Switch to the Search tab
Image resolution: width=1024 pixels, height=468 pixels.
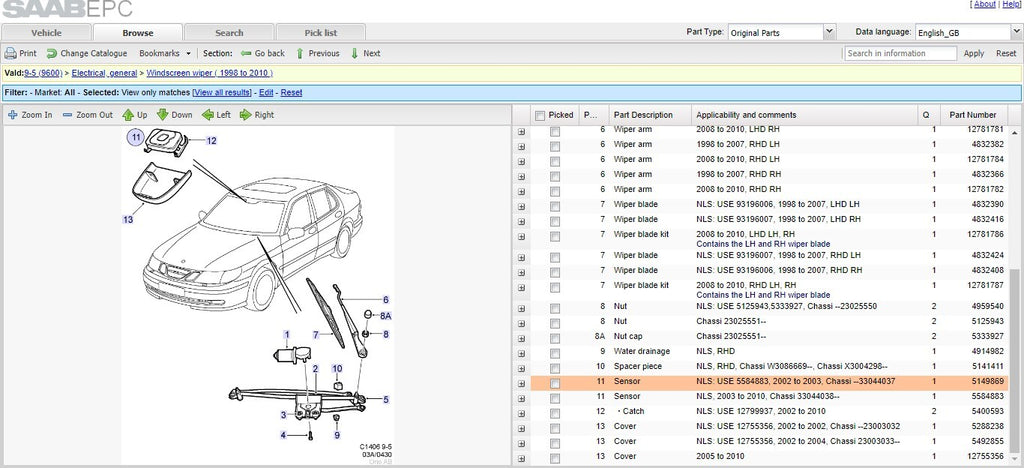[229, 33]
